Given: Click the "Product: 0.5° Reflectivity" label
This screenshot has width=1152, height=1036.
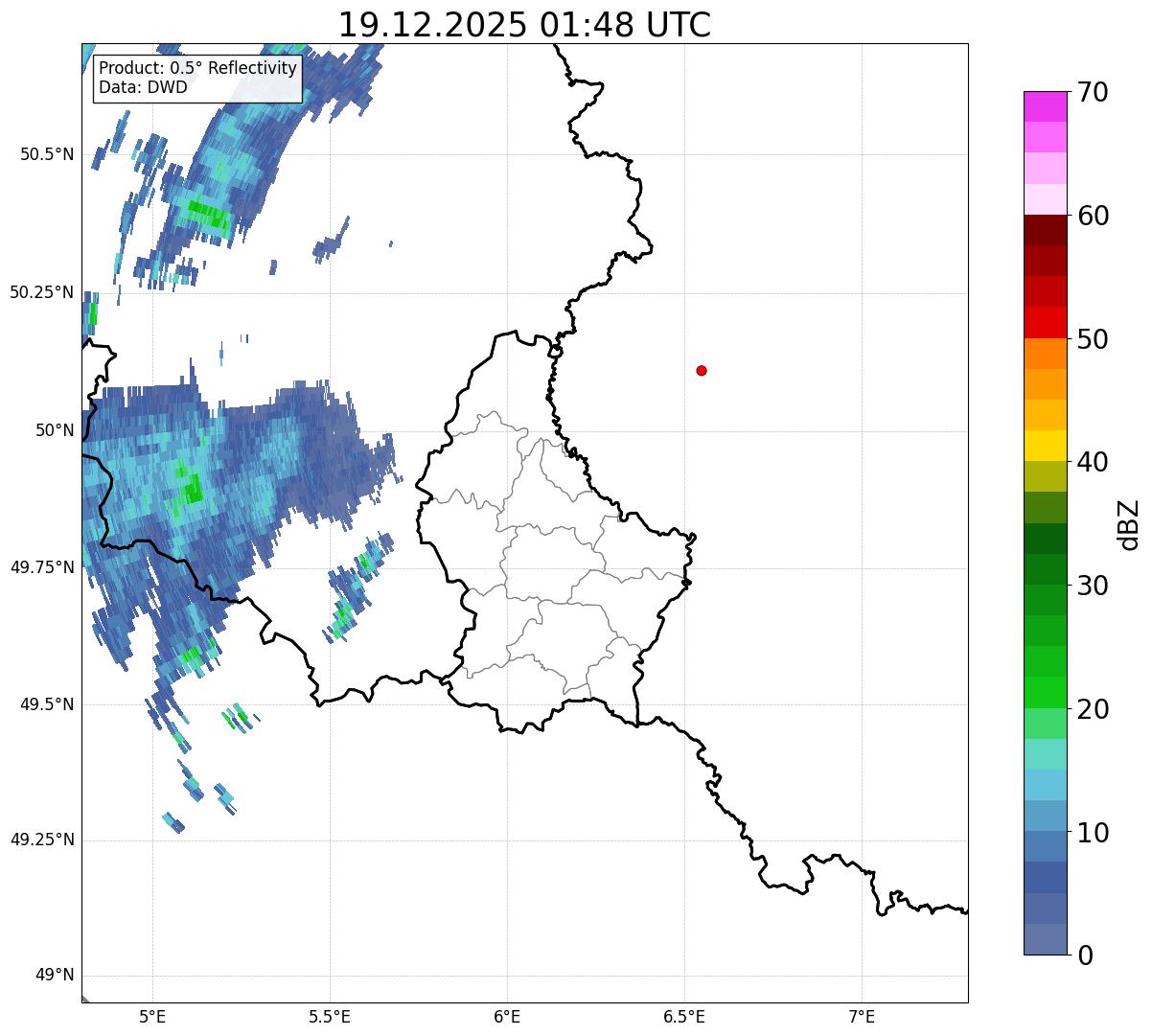Looking at the screenshot, I should point(197,69).
